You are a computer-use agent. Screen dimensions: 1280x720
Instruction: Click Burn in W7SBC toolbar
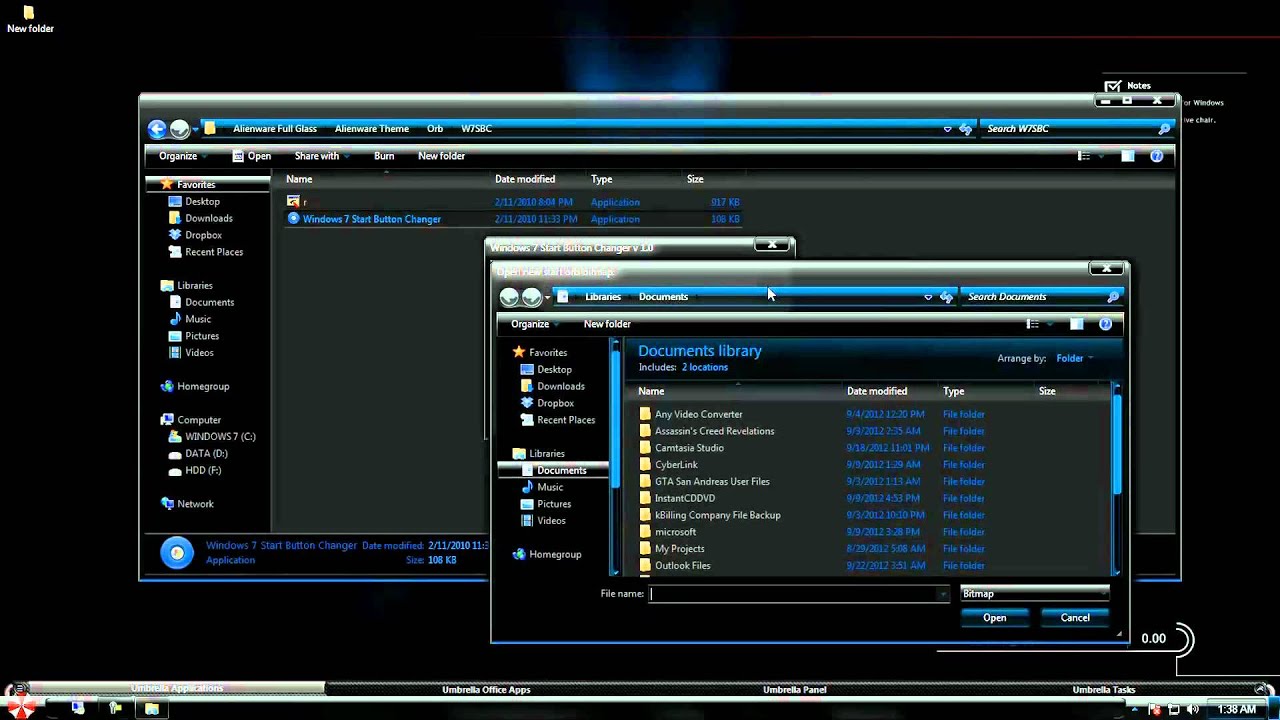384,156
